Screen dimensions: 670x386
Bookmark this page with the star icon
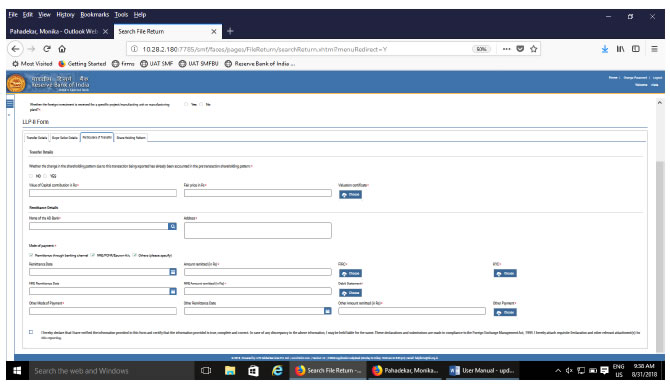pos(533,49)
